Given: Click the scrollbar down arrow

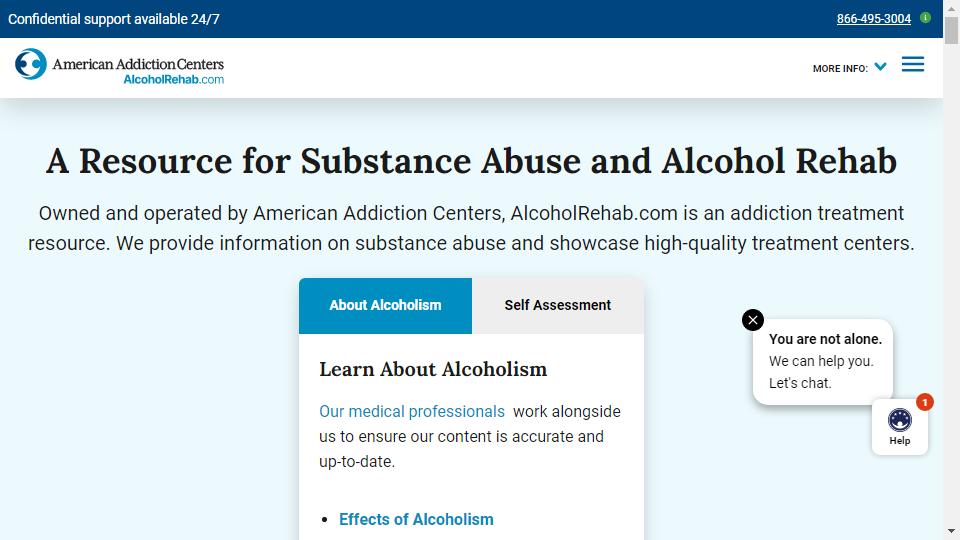Looking at the screenshot, I should [x=951, y=531].
